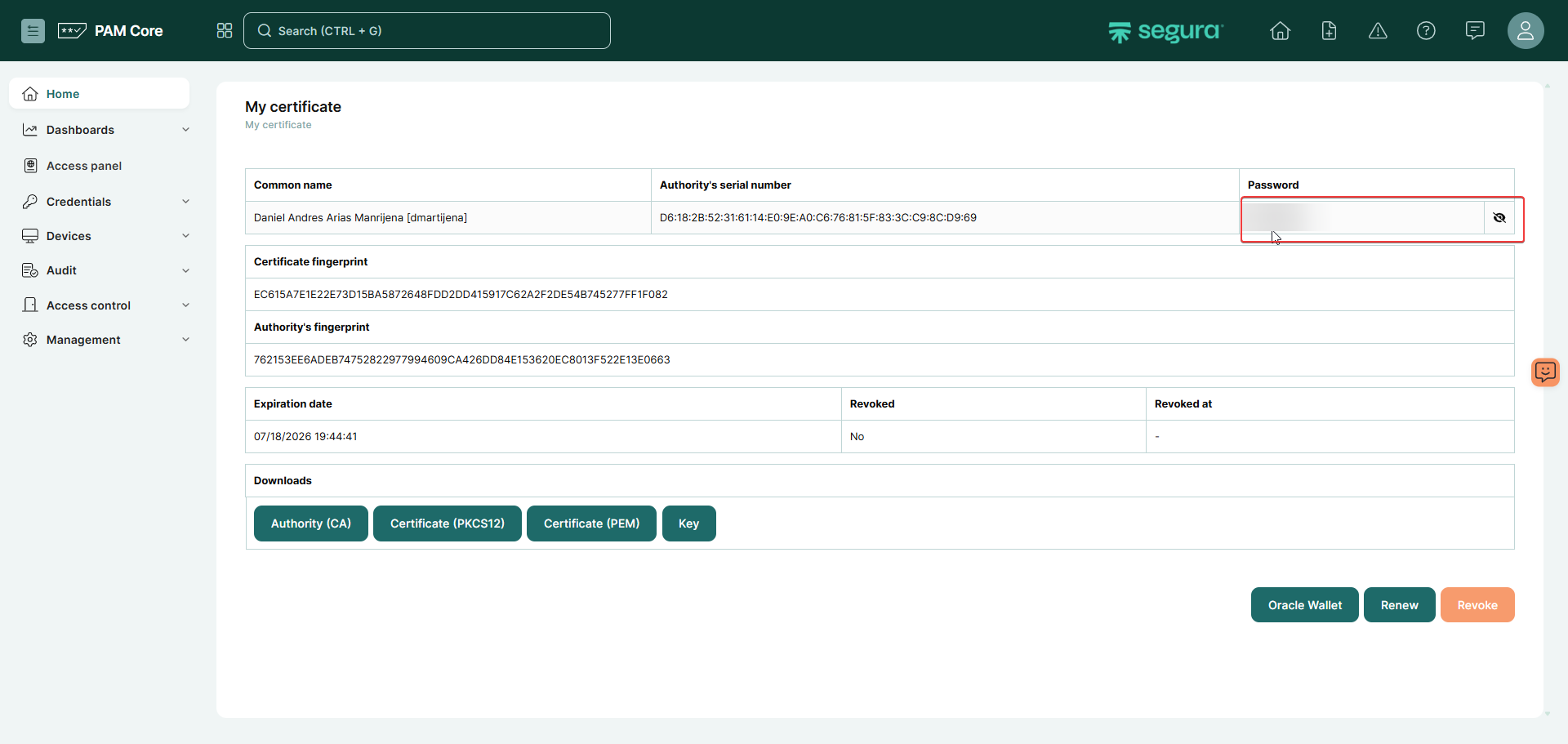Image resolution: width=1568 pixels, height=744 pixels.
Task: Click the orange feedback widget icon
Action: pyautogui.click(x=1545, y=372)
